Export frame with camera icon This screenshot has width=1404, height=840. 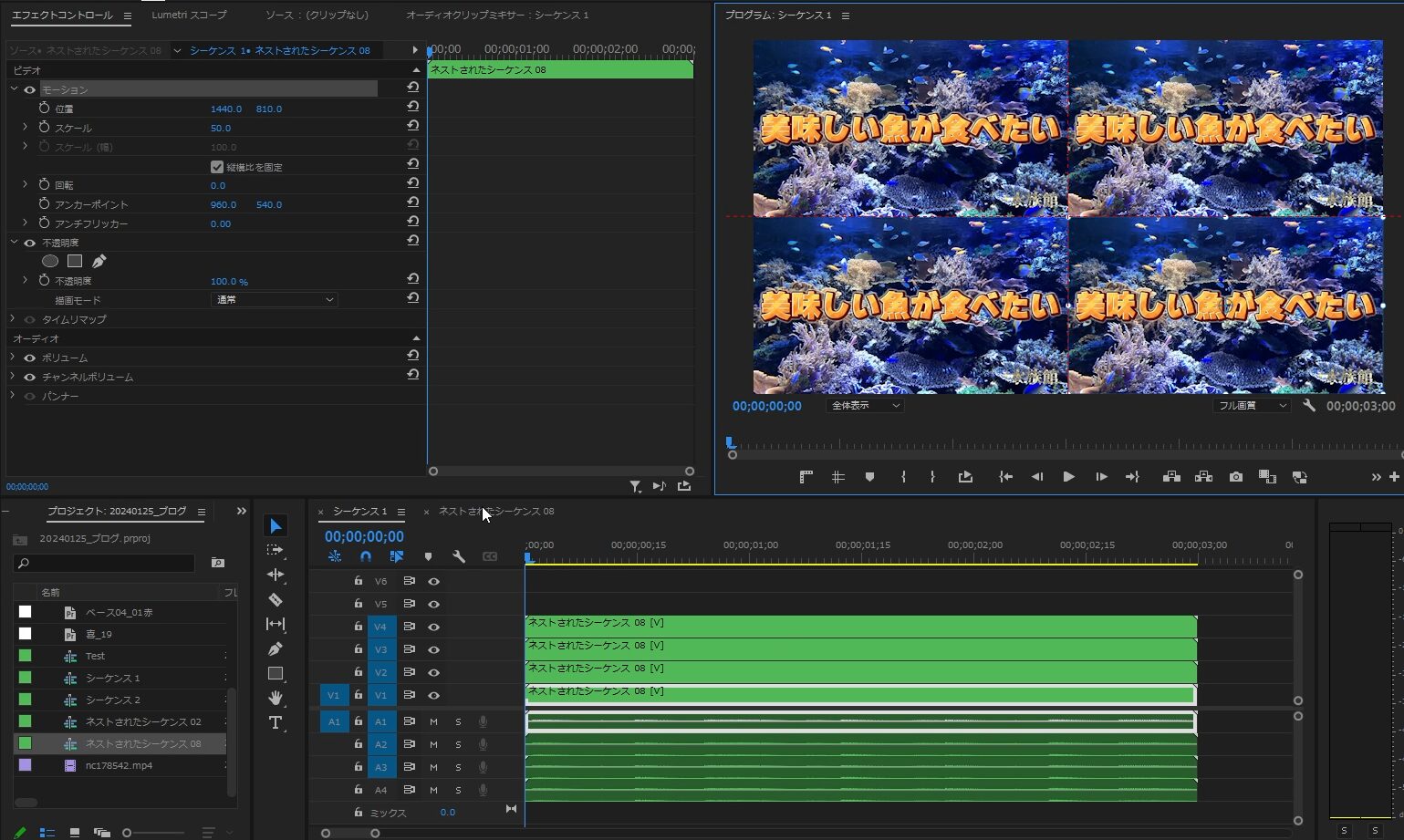point(1236,477)
